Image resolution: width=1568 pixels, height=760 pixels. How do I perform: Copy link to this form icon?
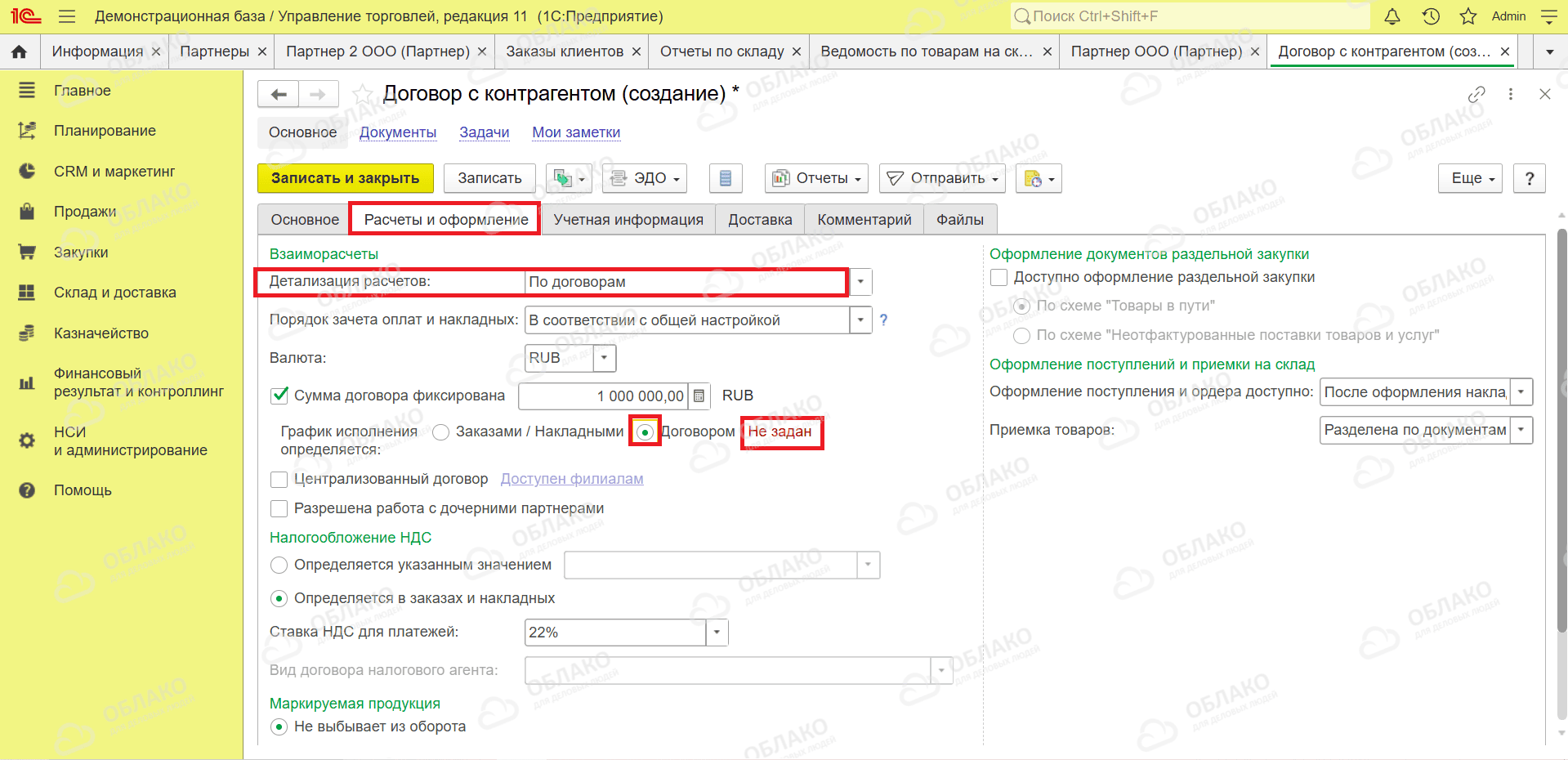pos(1476,94)
